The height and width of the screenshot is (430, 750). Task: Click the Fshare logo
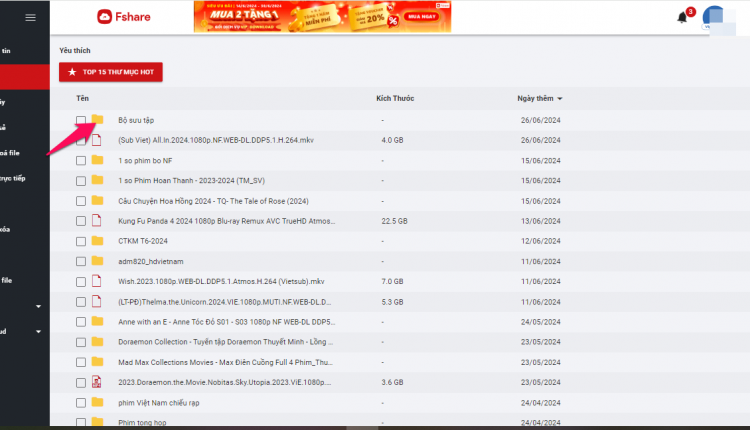[x=124, y=17]
